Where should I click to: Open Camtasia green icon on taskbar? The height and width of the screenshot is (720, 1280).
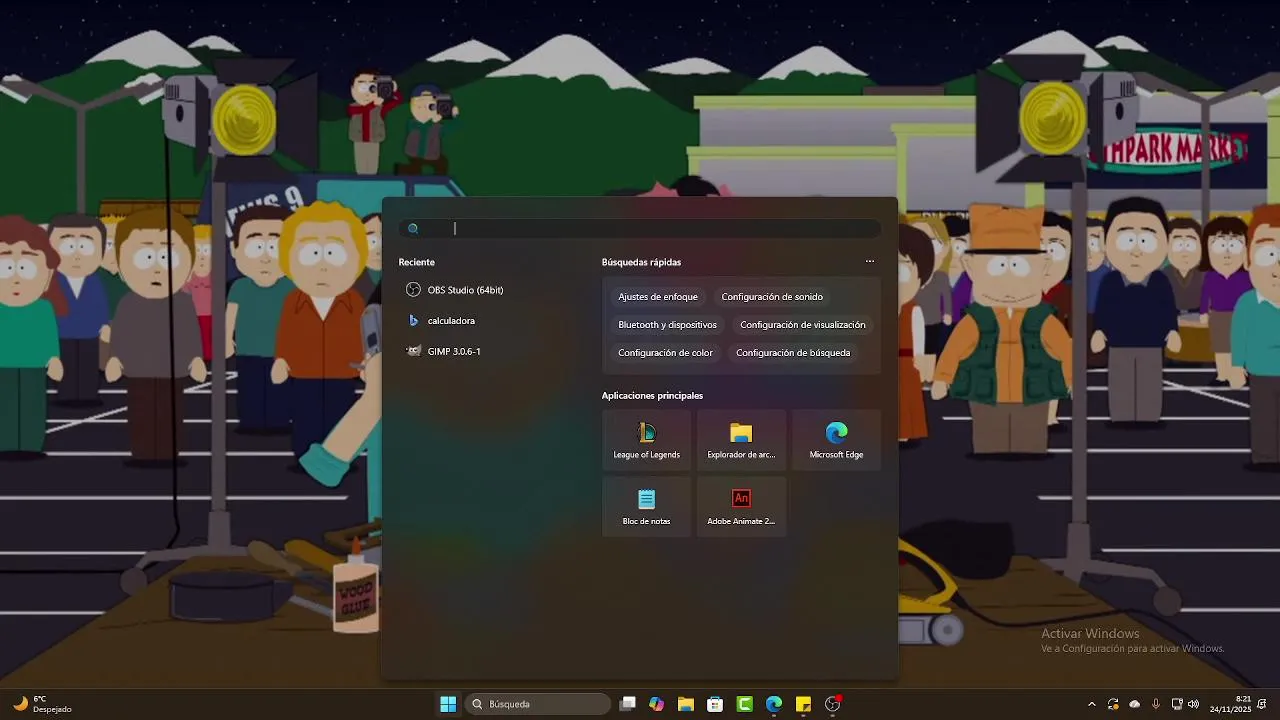pos(745,704)
